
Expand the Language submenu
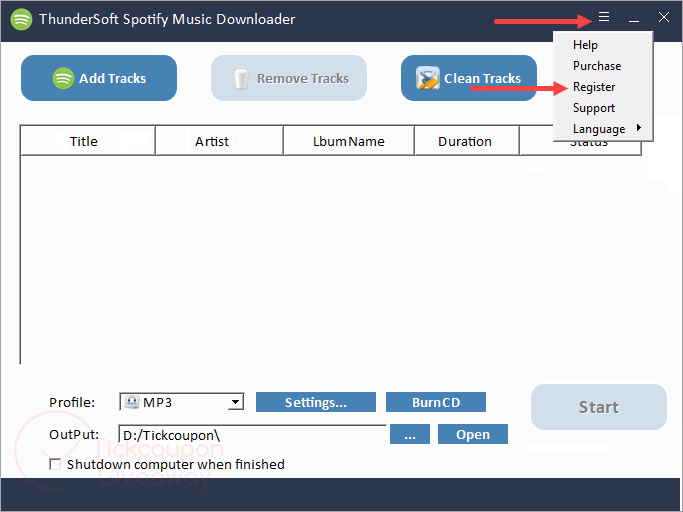click(603, 129)
